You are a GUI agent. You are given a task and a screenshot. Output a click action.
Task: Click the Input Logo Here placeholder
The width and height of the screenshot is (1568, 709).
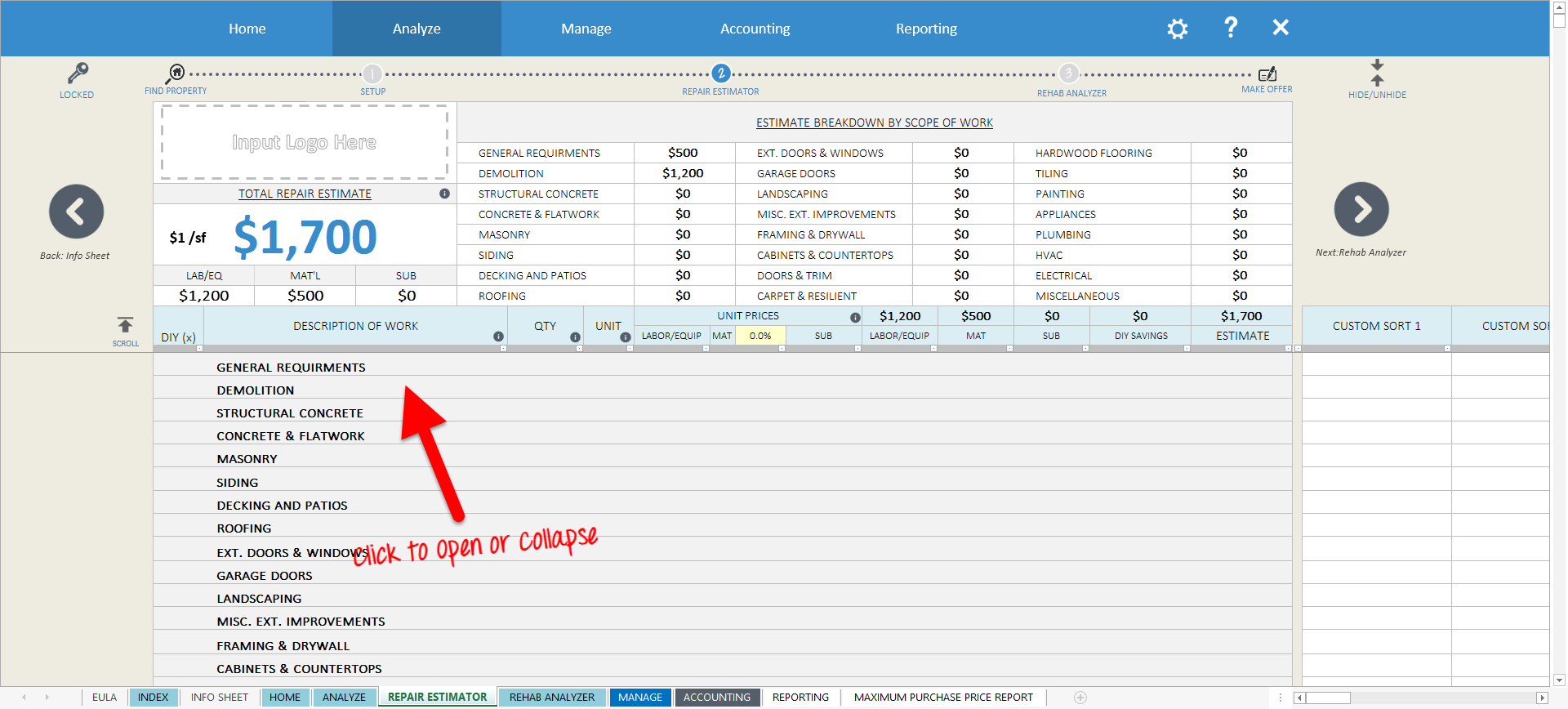(x=304, y=142)
